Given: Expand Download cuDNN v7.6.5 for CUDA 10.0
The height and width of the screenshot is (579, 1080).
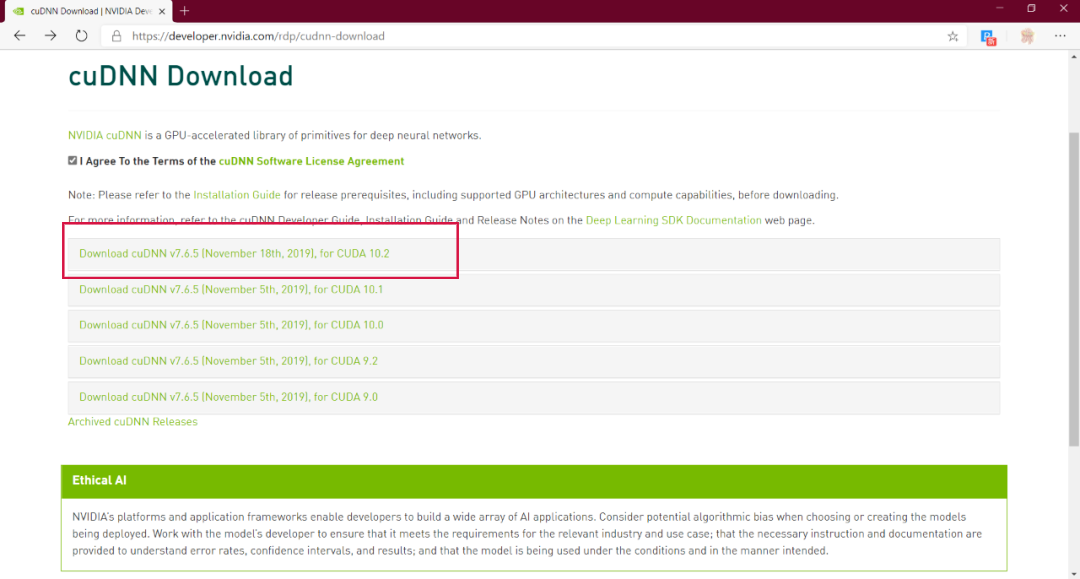Looking at the screenshot, I should [x=534, y=326].
